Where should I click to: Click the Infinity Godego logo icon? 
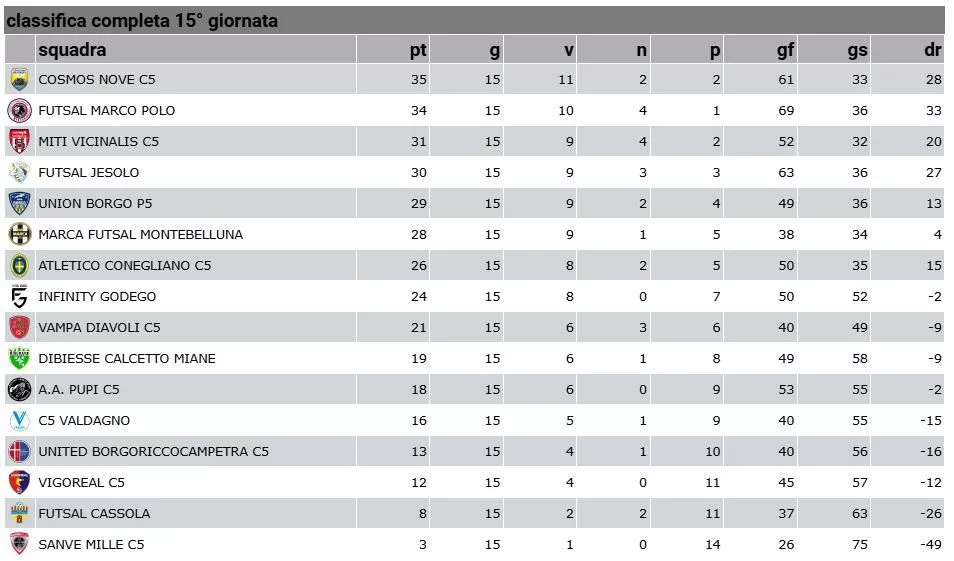point(19,296)
